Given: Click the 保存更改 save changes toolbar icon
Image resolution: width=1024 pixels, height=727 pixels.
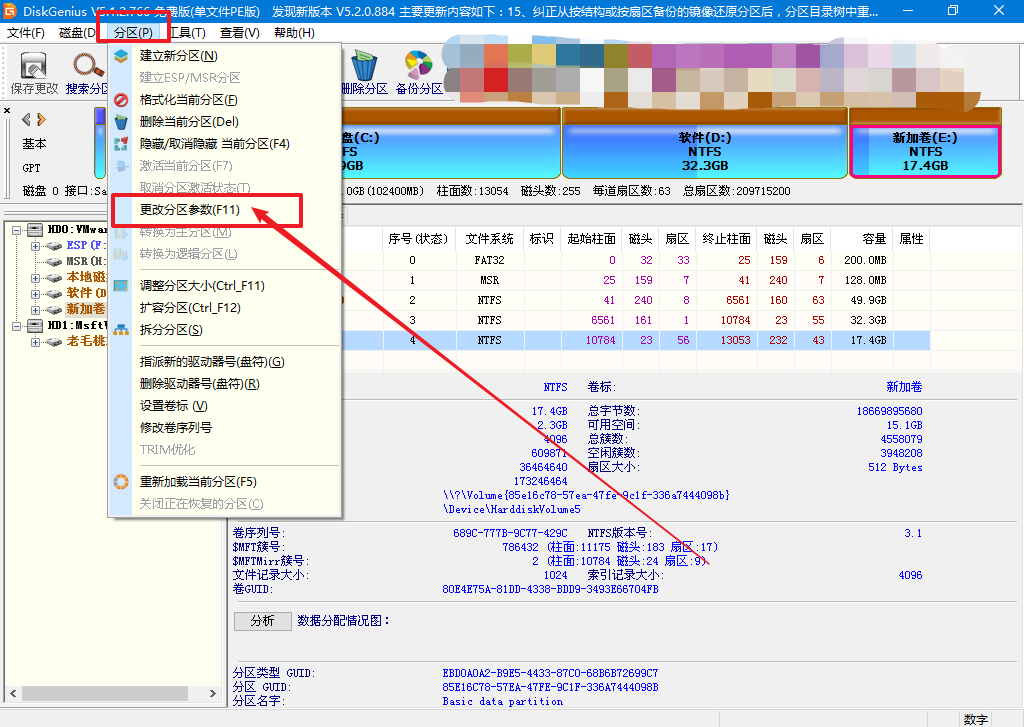Looking at the screenshot, I should pos(34,67).
